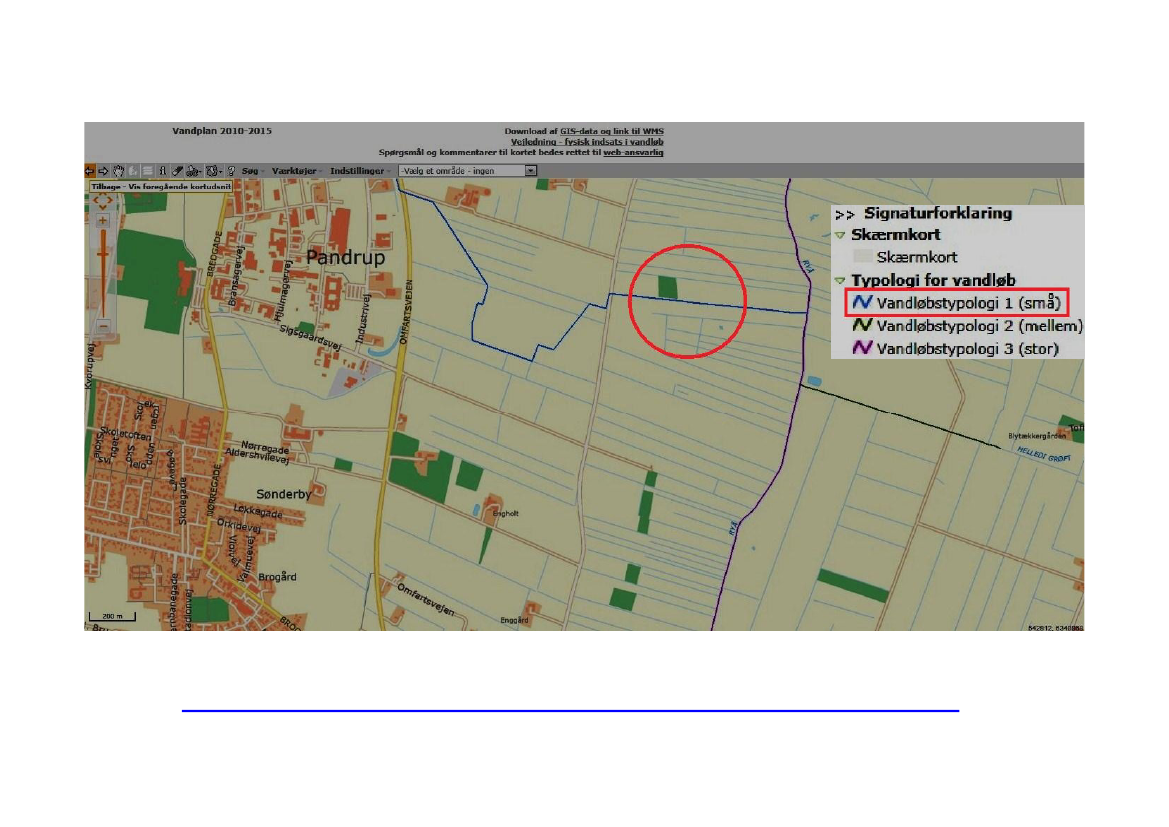This screenshot has width=1169, height=827.
Task: Click the 'Typologi for vandløb' heading text
Action: [933, 280]
